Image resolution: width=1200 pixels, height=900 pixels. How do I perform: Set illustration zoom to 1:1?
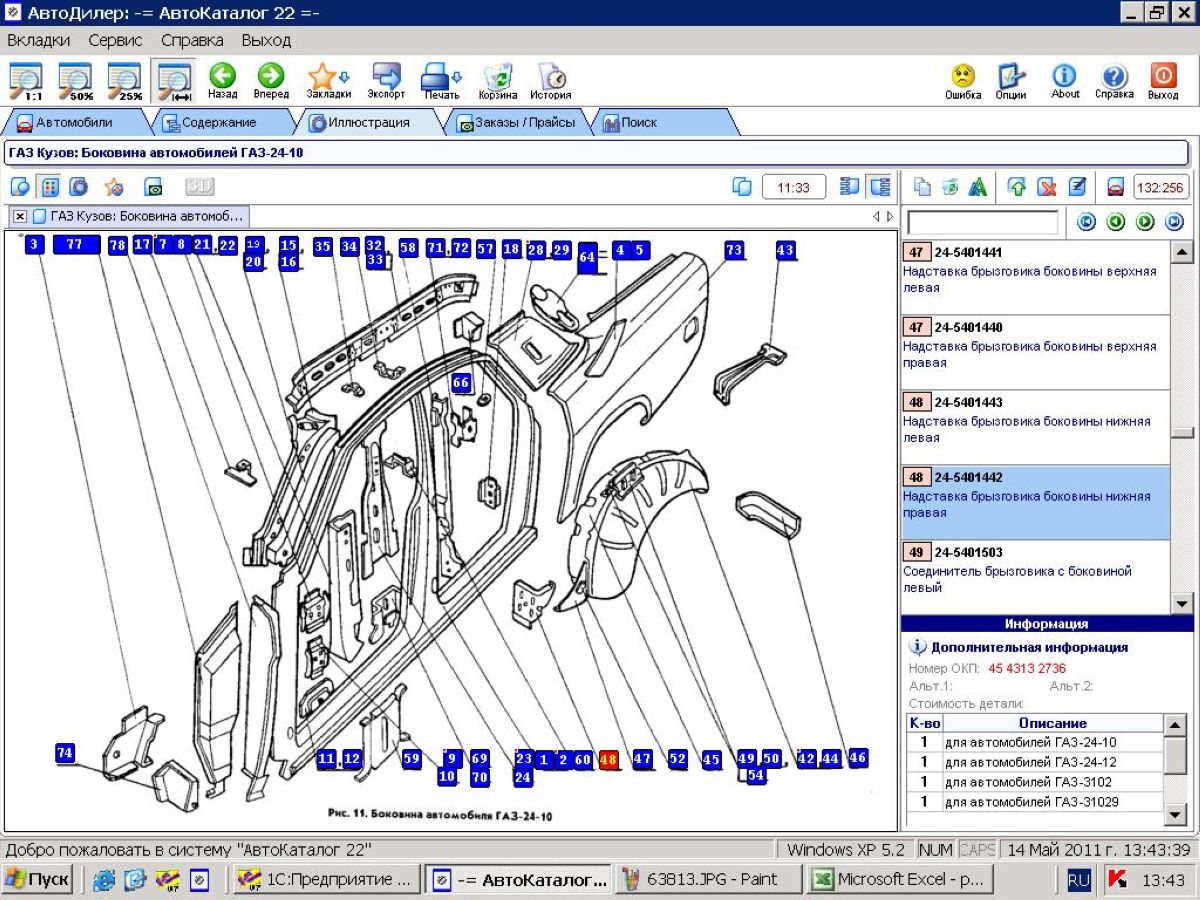click(26, 81)
